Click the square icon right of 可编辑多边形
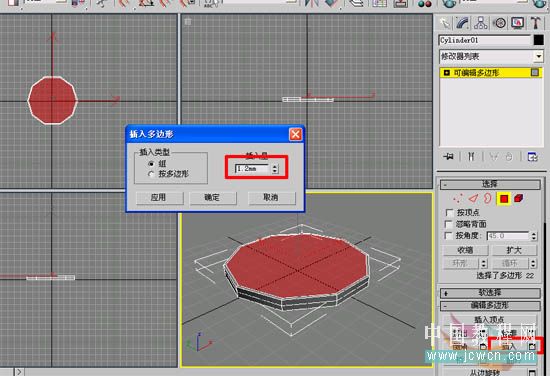This screenshot has width=550, height=376. click(535, 73)
